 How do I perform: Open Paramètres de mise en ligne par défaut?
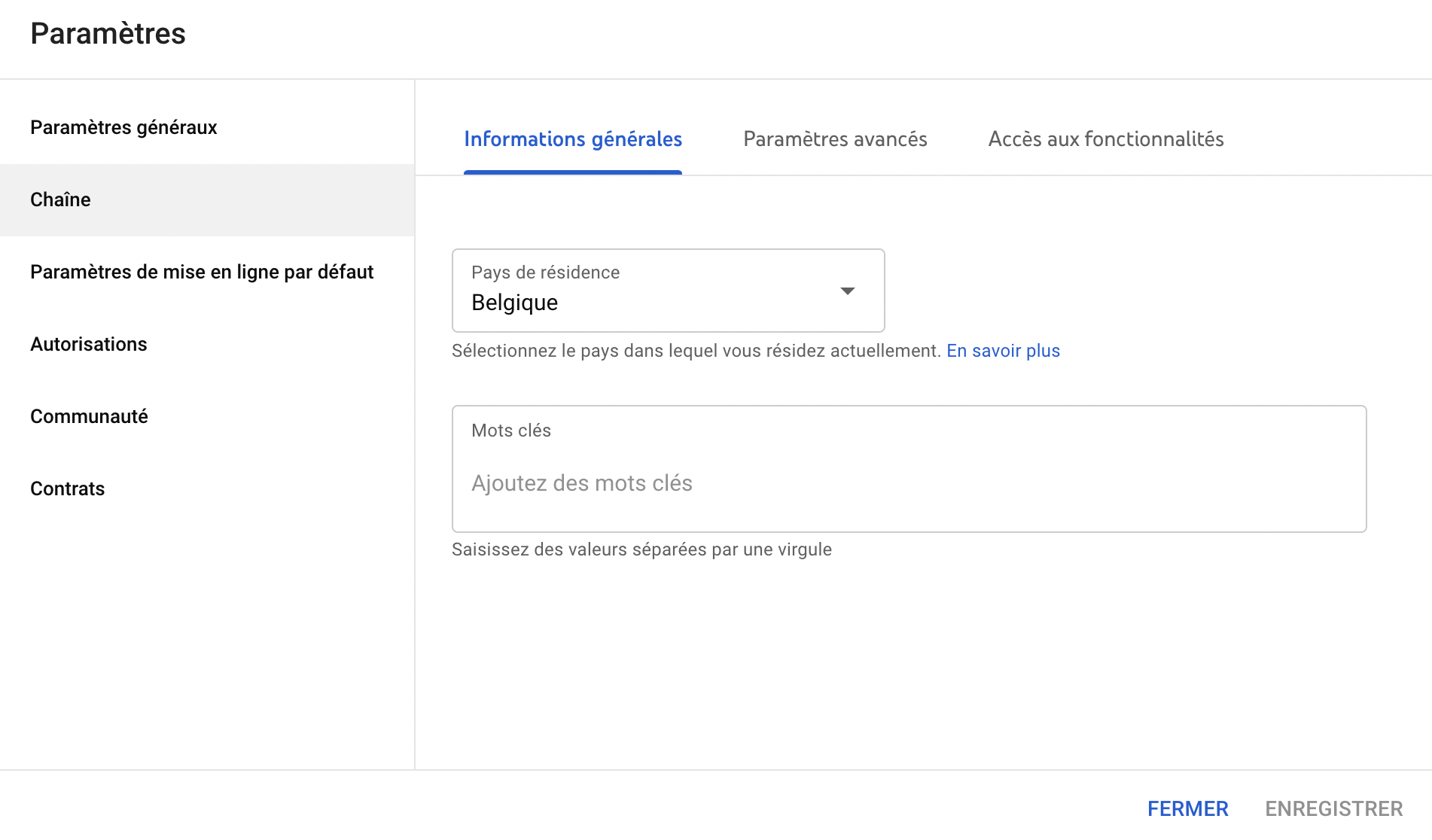pos(207,272)
